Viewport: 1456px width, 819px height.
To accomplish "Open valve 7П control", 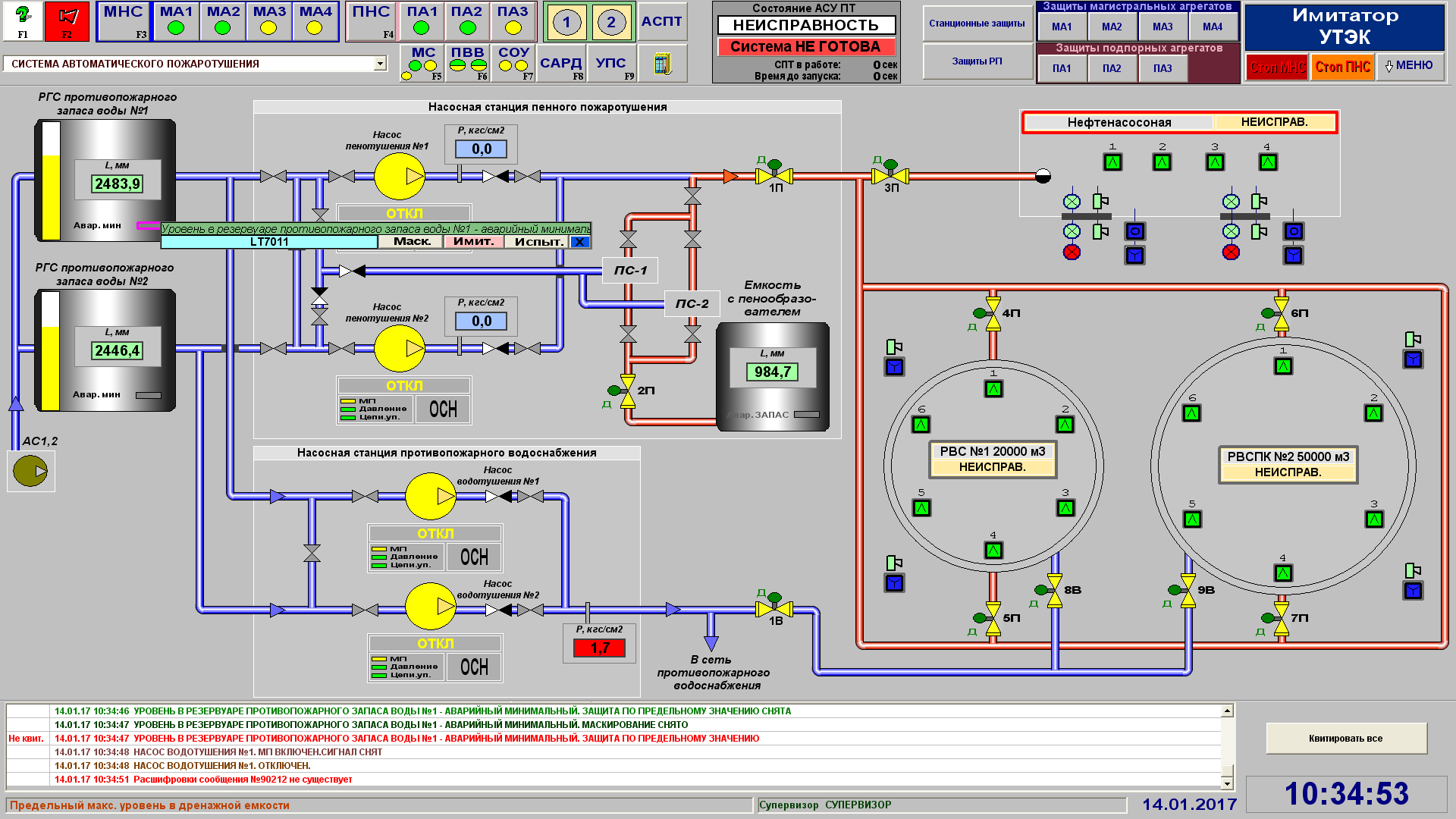I will click(x=1280, y=618).
